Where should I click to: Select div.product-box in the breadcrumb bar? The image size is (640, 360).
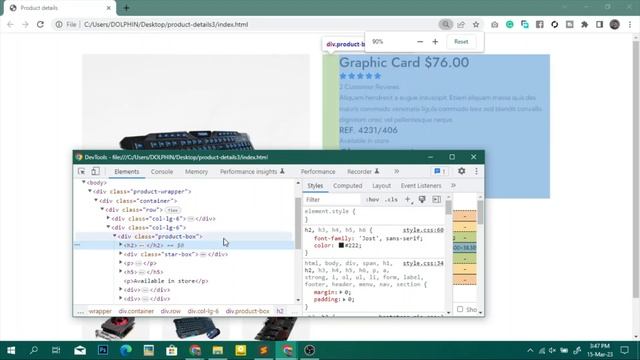[x=247, y=311]
